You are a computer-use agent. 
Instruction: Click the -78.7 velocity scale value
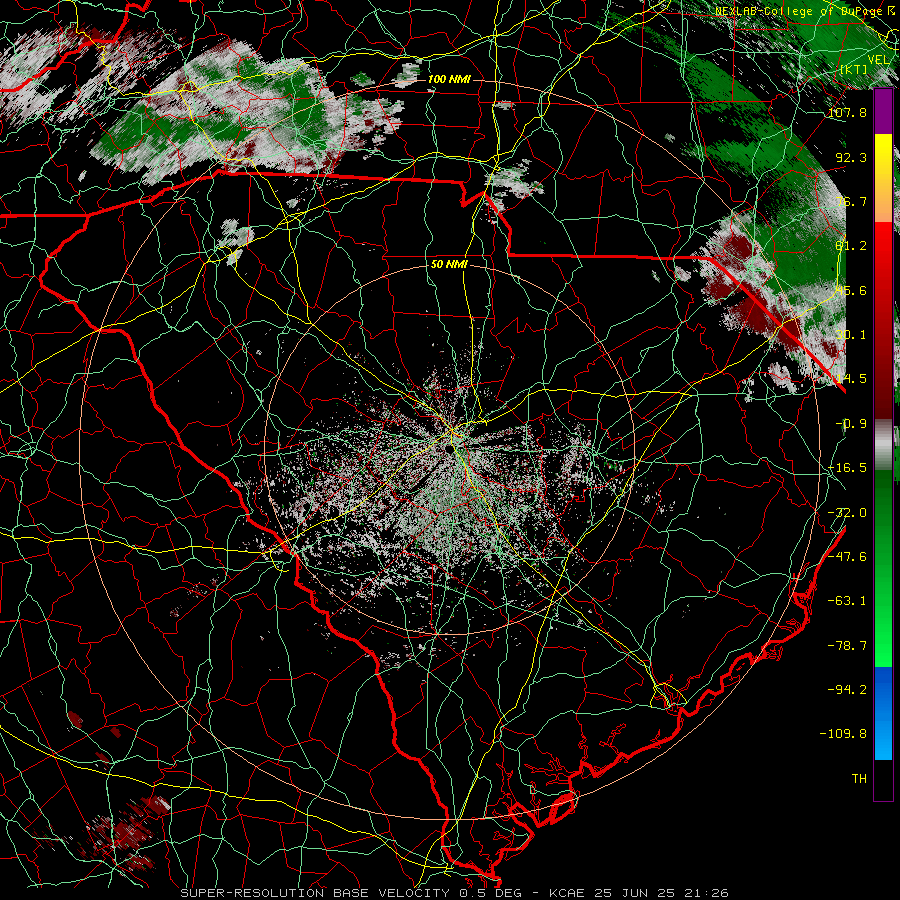(x=847, y=646)
